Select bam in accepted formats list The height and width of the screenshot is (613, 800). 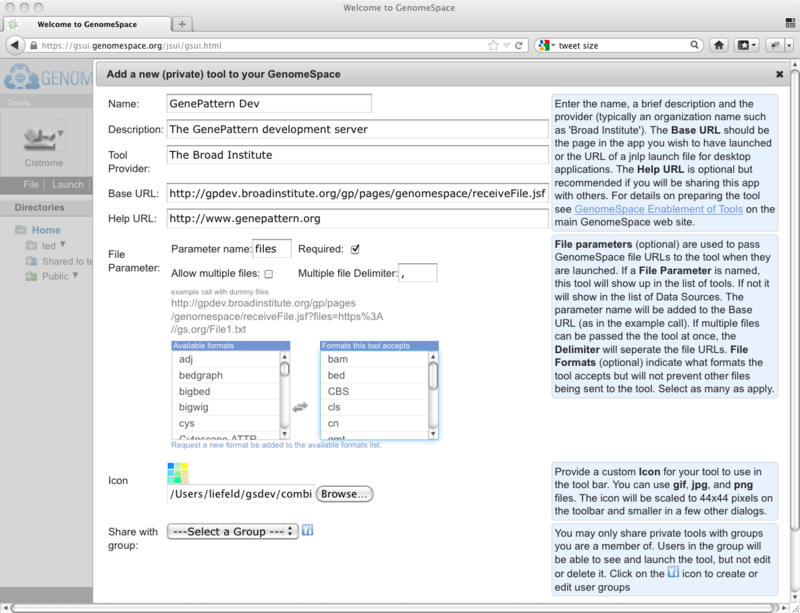[x=374, y=359]
